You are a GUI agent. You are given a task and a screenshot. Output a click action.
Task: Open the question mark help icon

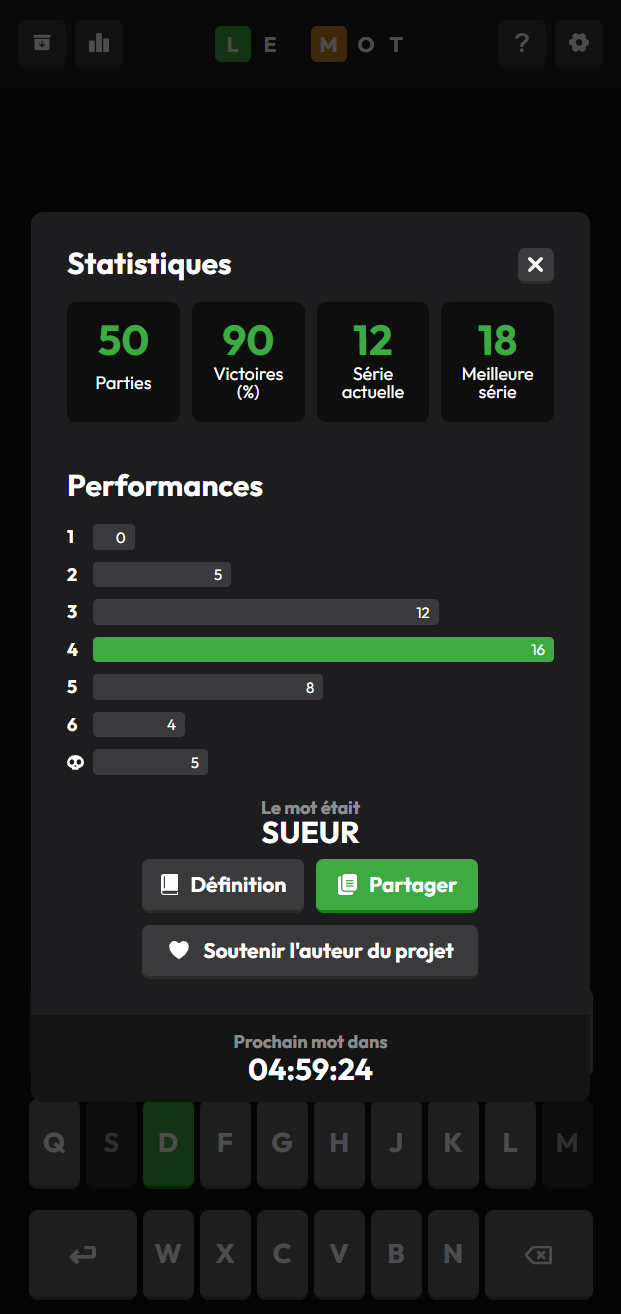[x=521, y=43]
